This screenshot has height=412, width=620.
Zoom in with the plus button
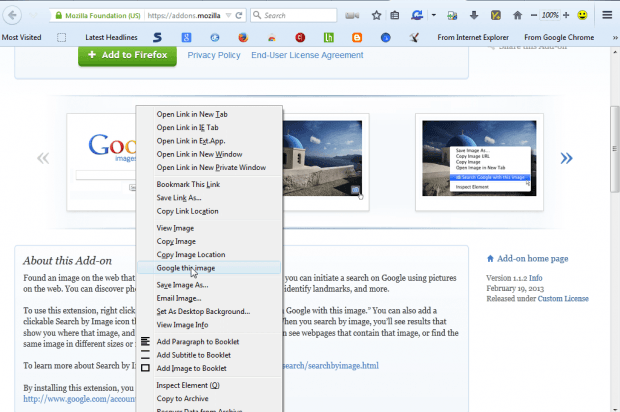(566, 15)
